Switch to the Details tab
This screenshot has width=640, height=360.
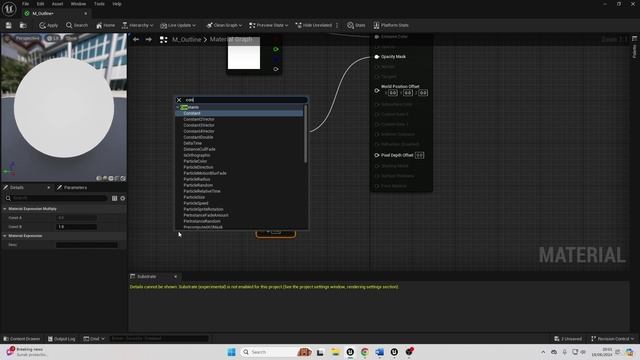(x=16, y=188)
